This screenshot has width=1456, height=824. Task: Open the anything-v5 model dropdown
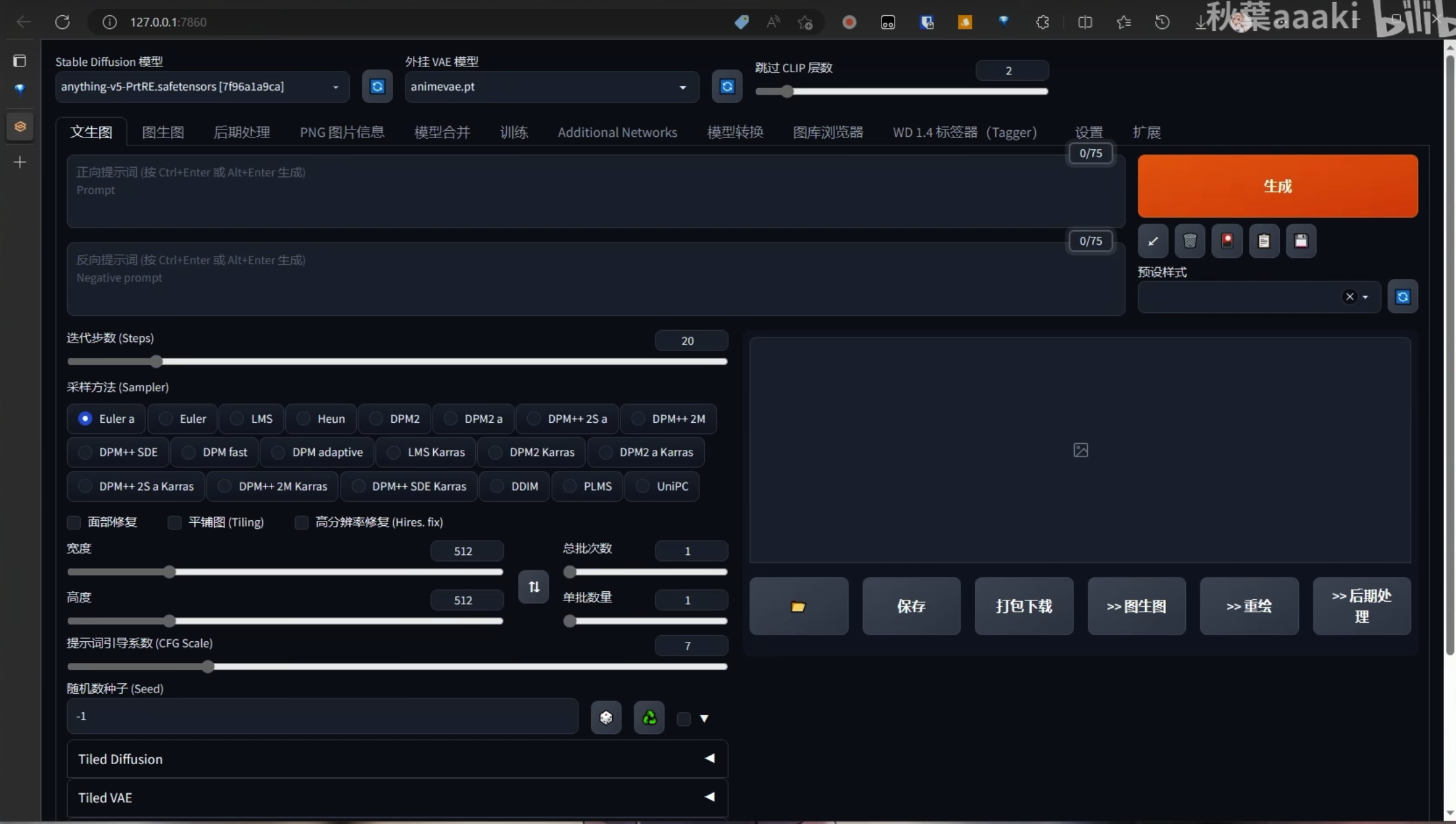click(202, 86)
